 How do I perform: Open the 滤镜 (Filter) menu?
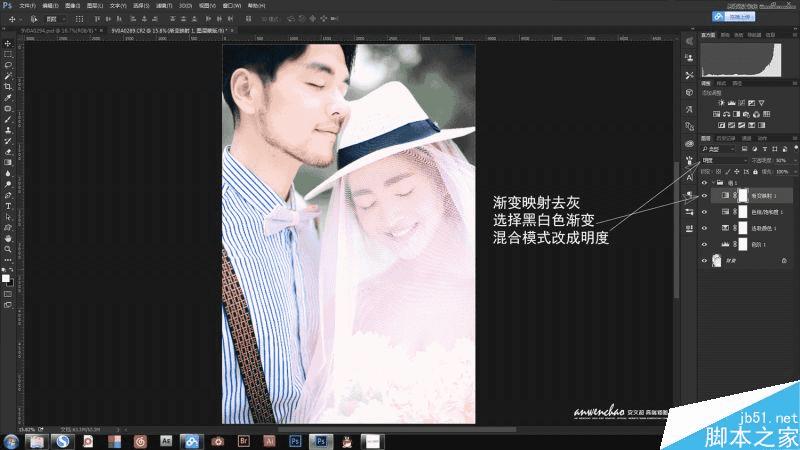point(163,6)
